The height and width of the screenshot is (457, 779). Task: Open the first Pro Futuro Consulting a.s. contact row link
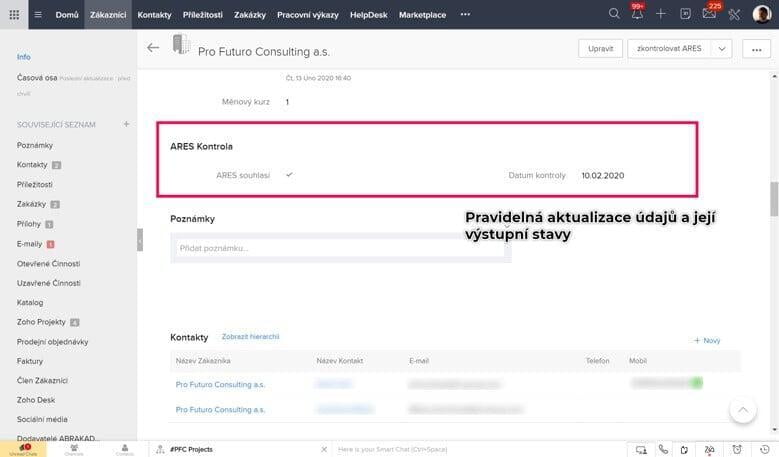(220, 384)
